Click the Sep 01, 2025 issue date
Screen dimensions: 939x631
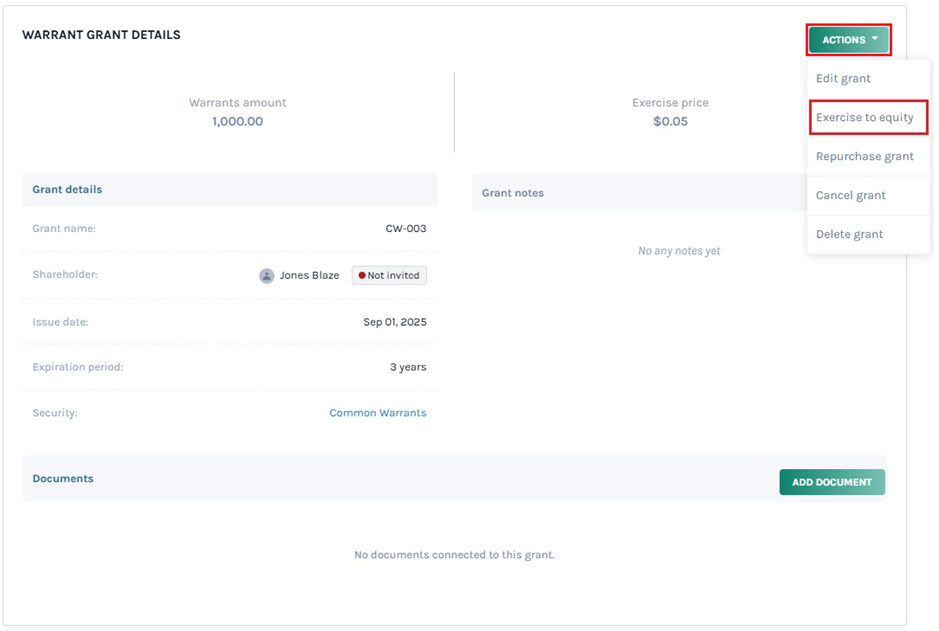pos(395,323)
